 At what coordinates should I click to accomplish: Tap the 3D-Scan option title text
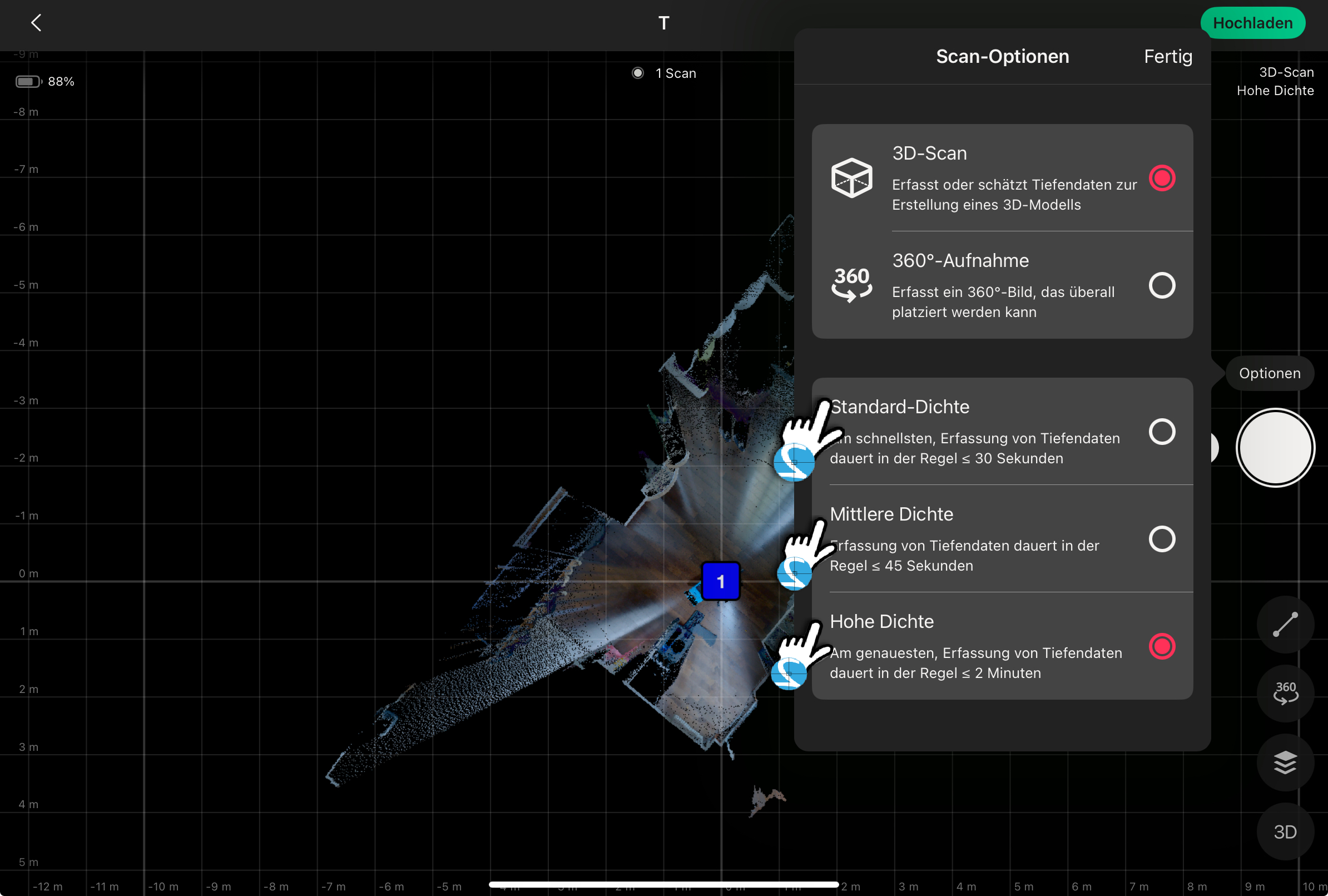929,153
